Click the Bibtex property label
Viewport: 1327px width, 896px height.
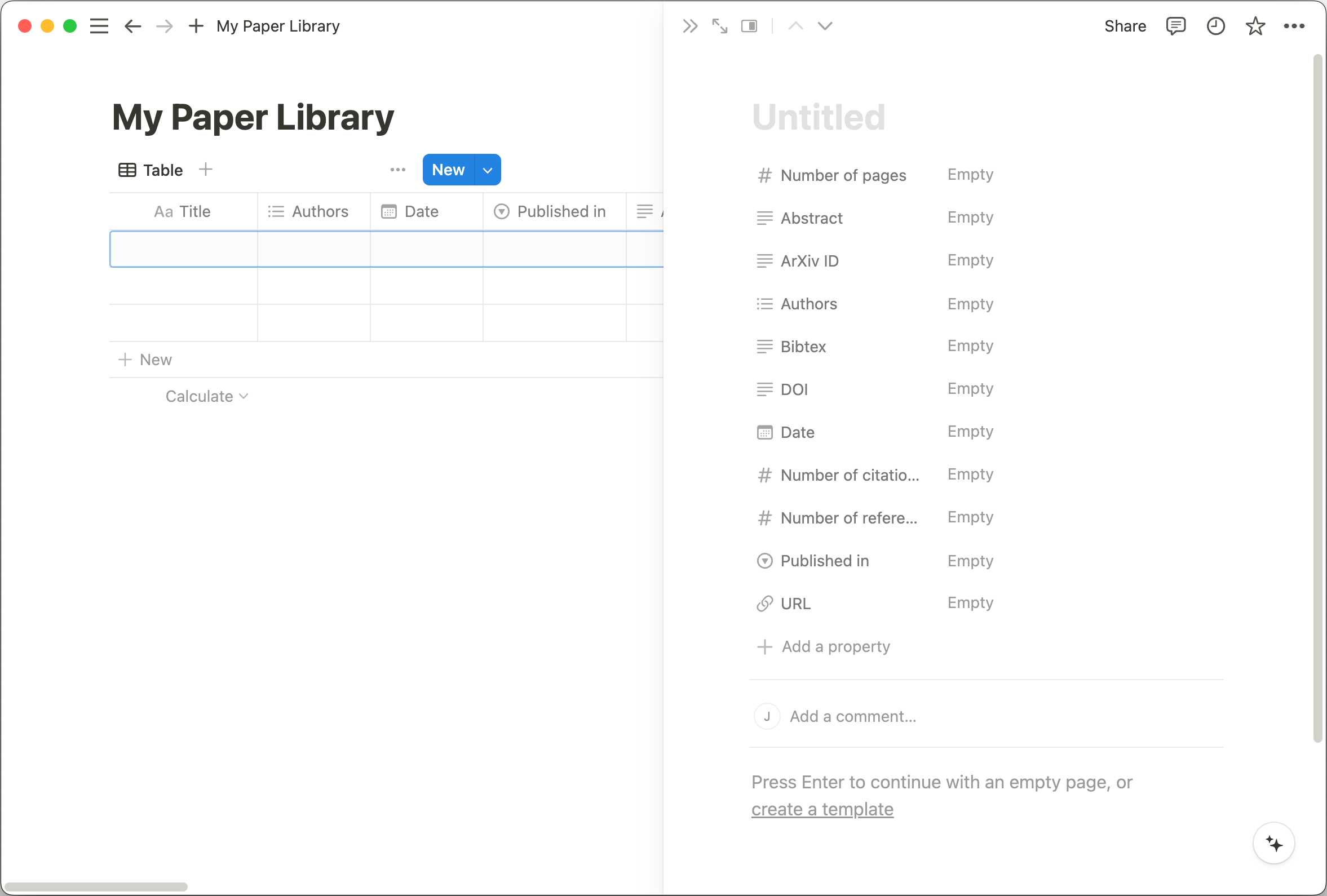803,347
